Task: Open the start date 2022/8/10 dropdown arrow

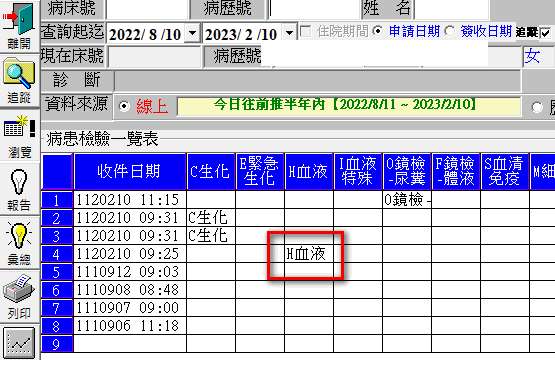Action: (193, 34)
